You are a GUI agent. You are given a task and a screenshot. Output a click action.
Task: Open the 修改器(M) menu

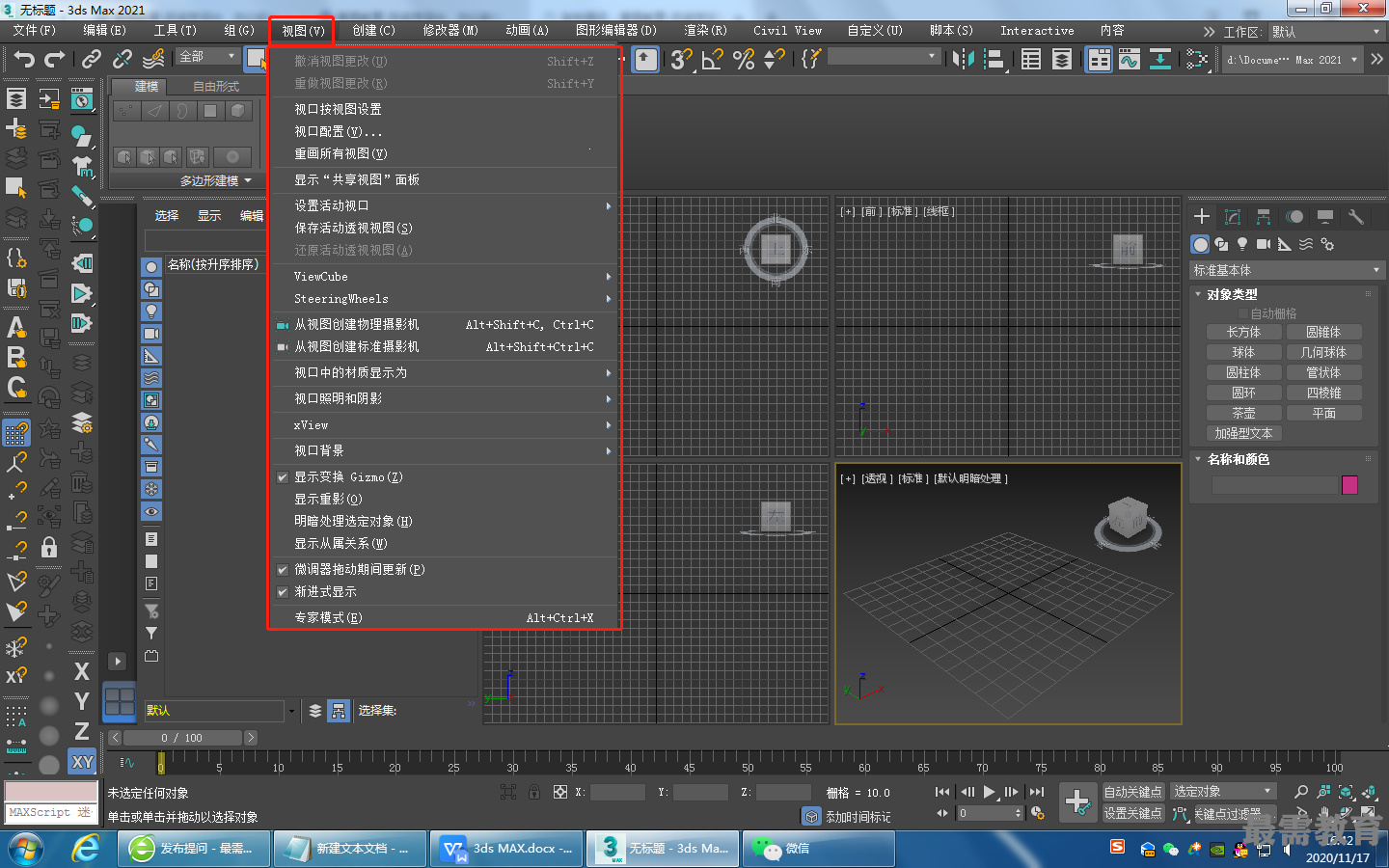pos(450,31)
